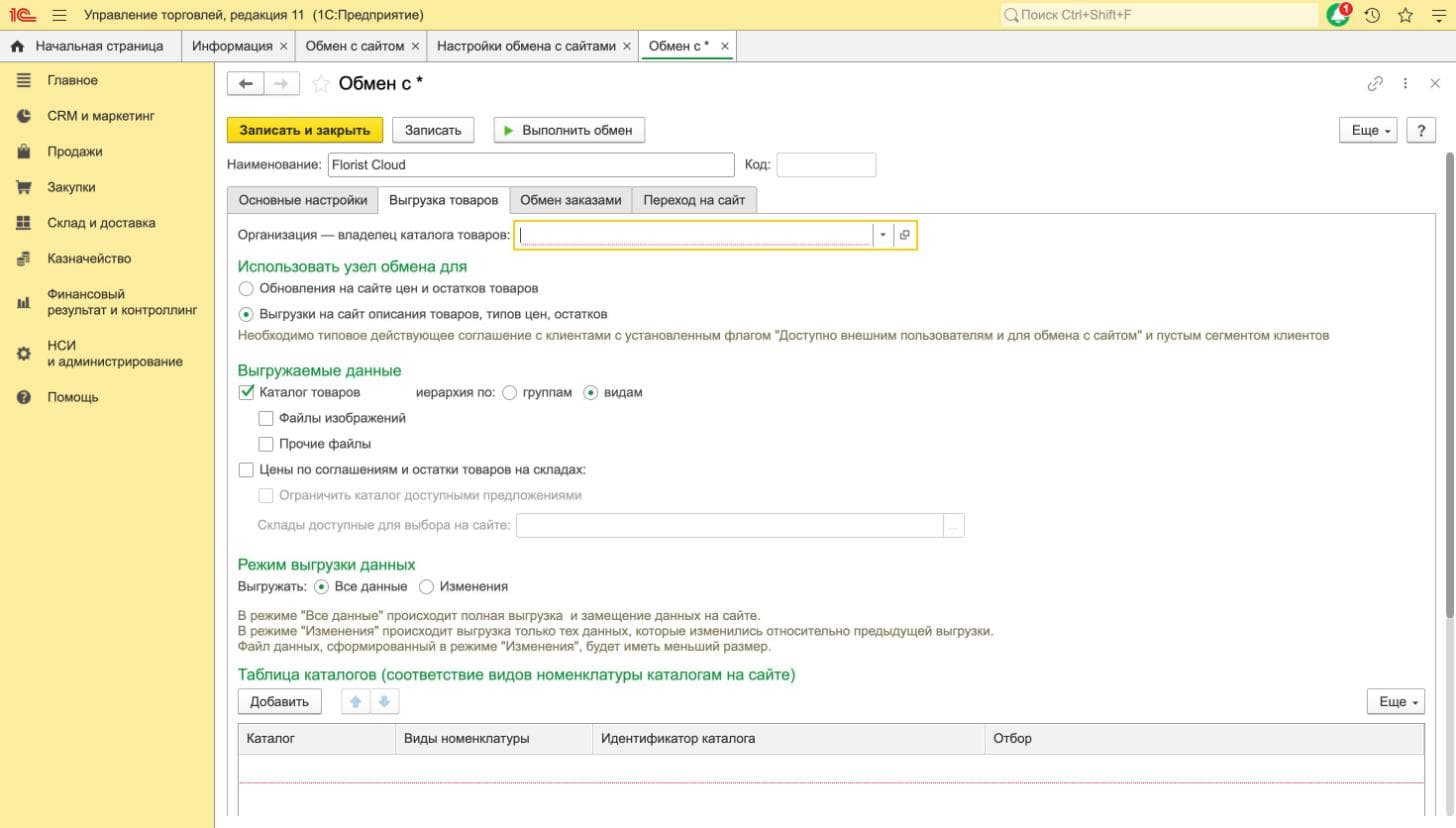This screenshot has width=1456, height=828.
Task: Switch to Основные настройки tab
Action: click(x=303, y=200)
